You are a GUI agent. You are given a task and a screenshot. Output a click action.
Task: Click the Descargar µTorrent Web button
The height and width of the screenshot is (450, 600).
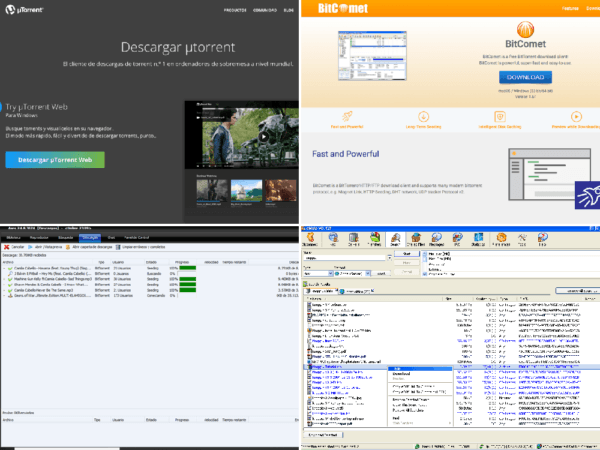[54, 159]
